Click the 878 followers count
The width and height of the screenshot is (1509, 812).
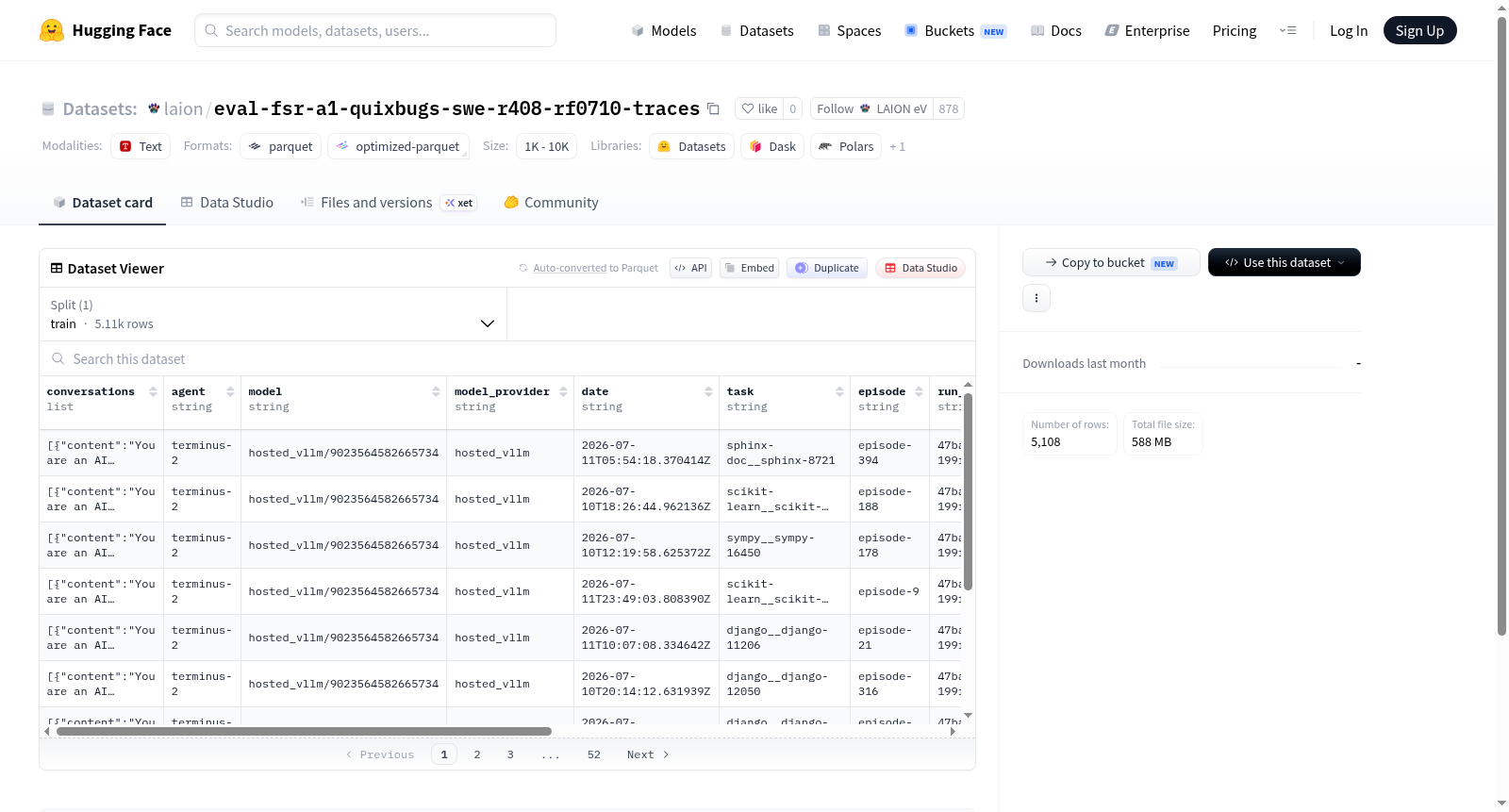tap(949, 109)
